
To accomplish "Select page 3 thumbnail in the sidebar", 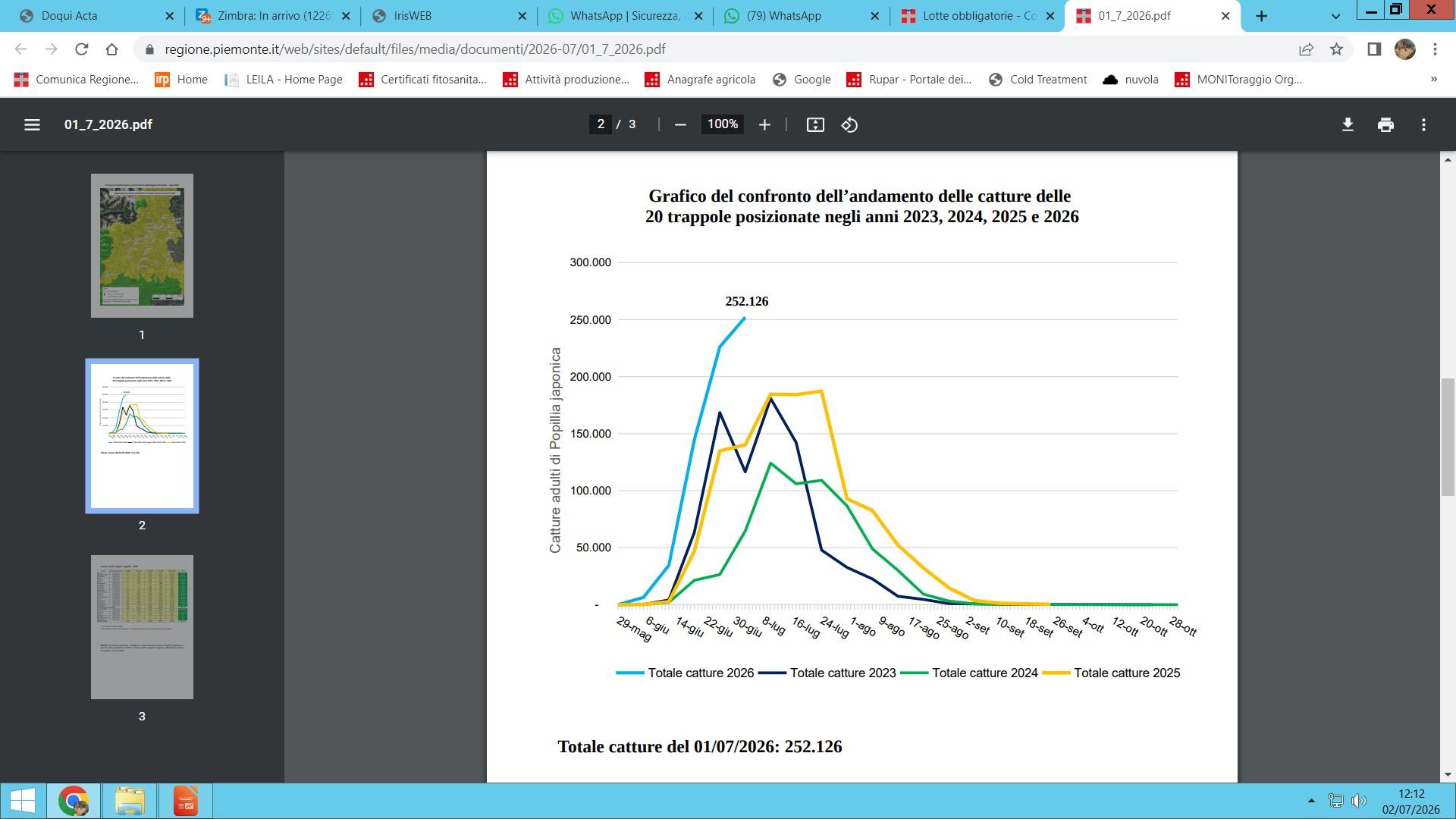I will pyautogui.click(x=142, y=627).
